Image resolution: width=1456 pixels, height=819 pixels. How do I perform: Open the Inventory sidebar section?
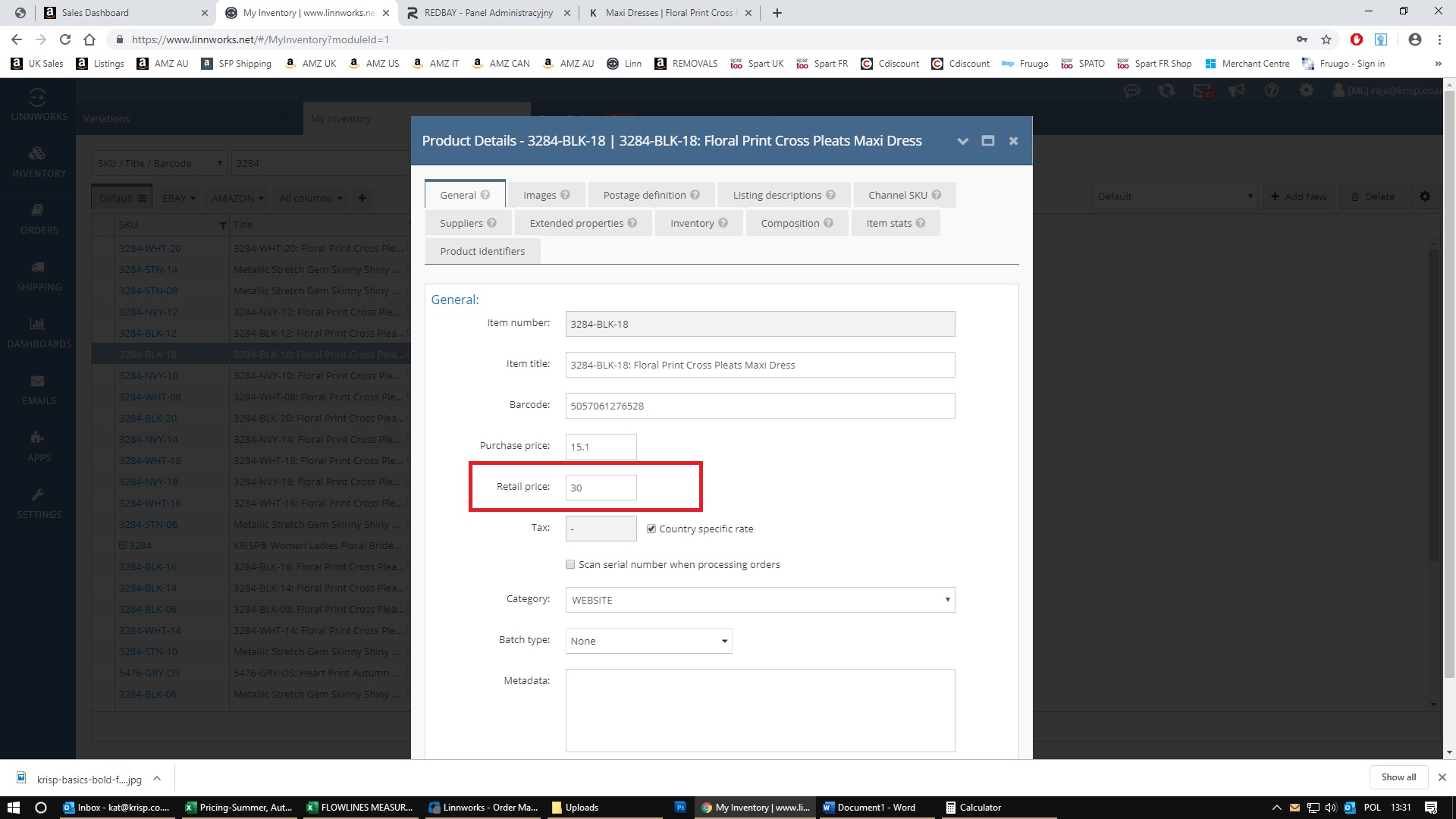coord(38,162)
